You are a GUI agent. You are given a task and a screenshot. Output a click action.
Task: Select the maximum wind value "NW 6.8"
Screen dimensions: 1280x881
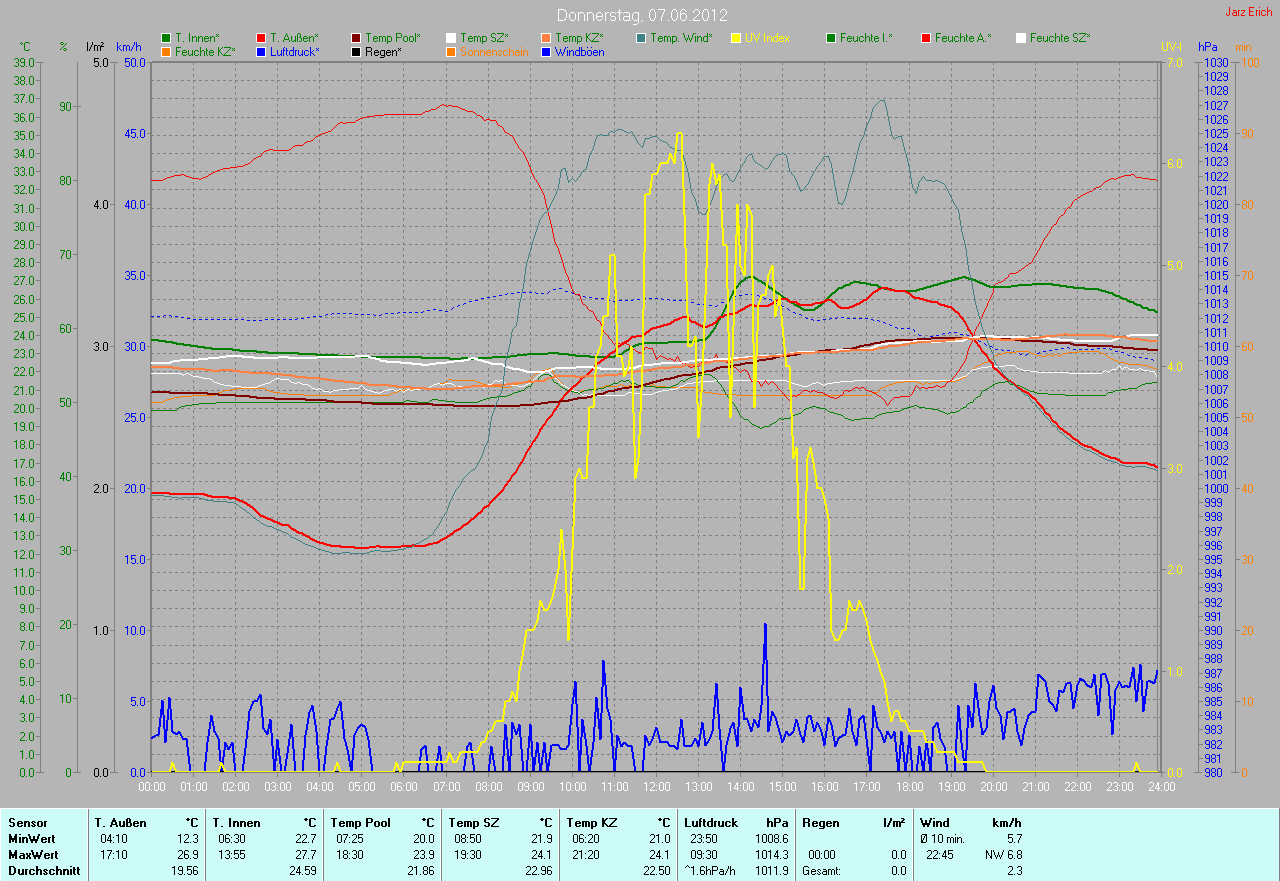1003,855
